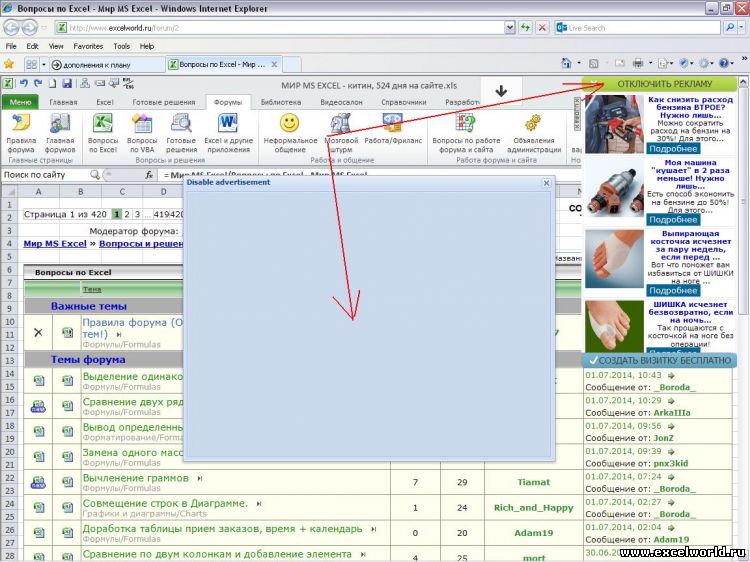
Task: Click the ОТКЛЮЧИТЬ РЕКЛАМУ button
Action: coord(659,84)
